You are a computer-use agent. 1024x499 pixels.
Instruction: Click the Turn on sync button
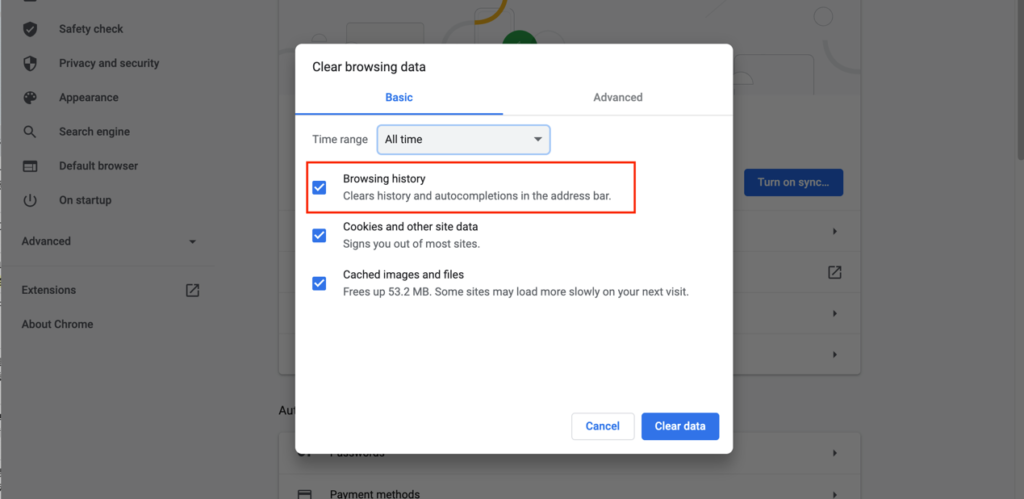click(x=793, y=182)
